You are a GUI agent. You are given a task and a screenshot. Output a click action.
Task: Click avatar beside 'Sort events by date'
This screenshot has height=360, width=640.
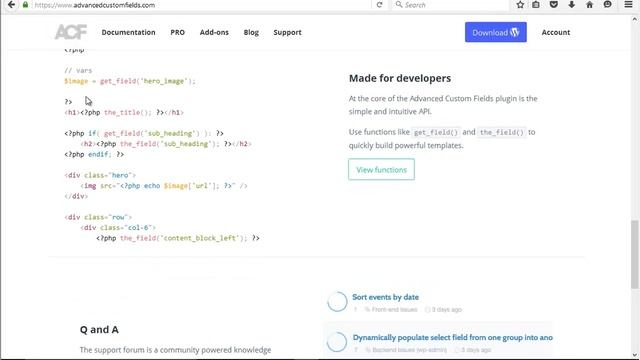pos(337,302)
